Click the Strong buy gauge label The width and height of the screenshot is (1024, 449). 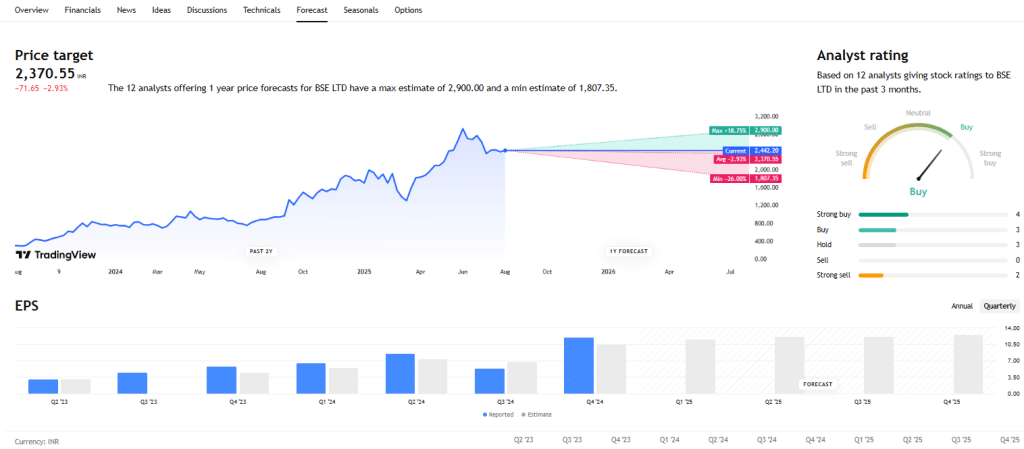click(x=991, y=158)
